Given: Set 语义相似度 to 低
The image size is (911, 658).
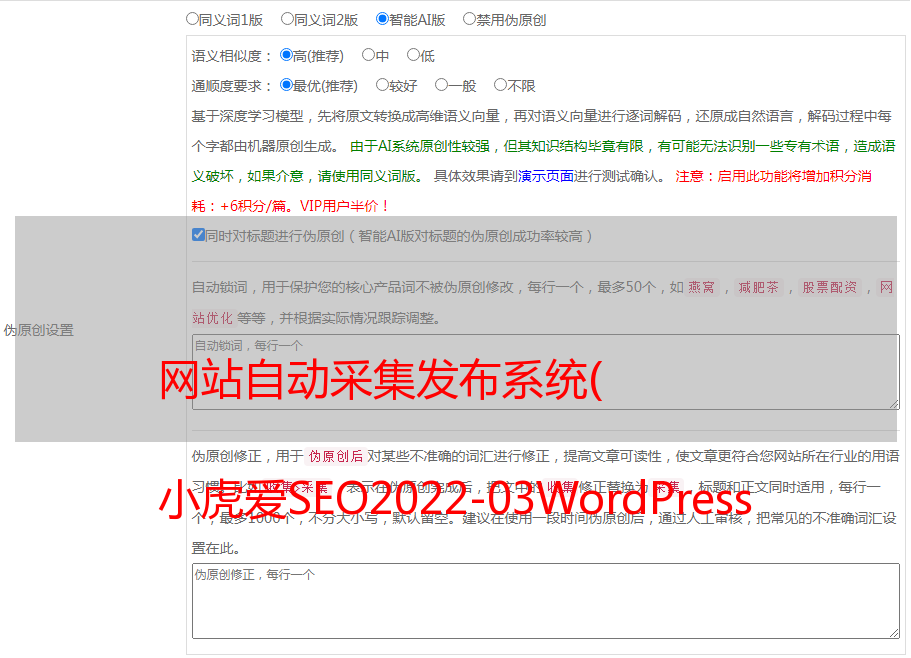Looking at the screenshot, I should (x=413, y=55).
